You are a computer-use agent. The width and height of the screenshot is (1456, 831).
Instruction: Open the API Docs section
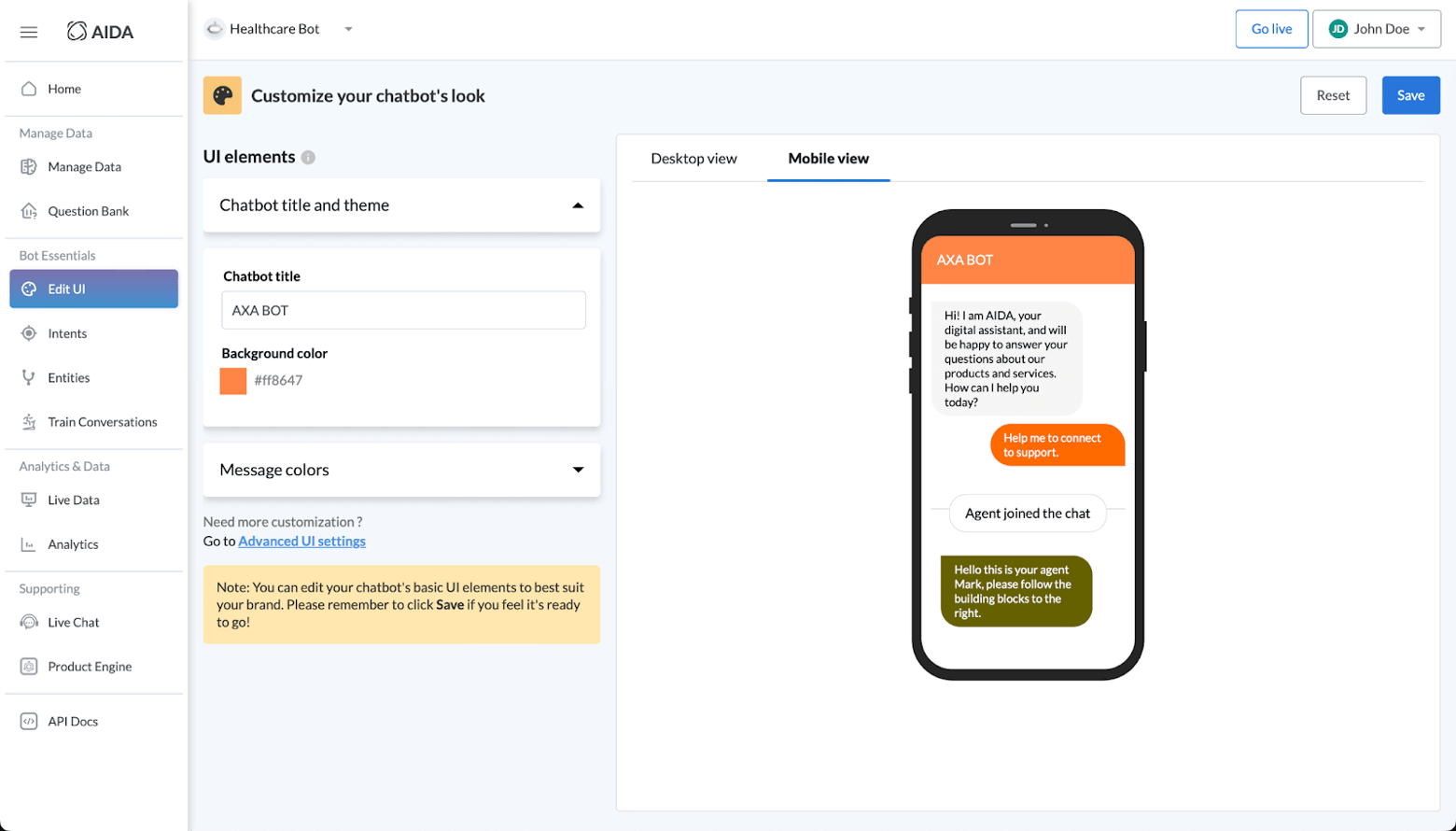coord(29,720)
